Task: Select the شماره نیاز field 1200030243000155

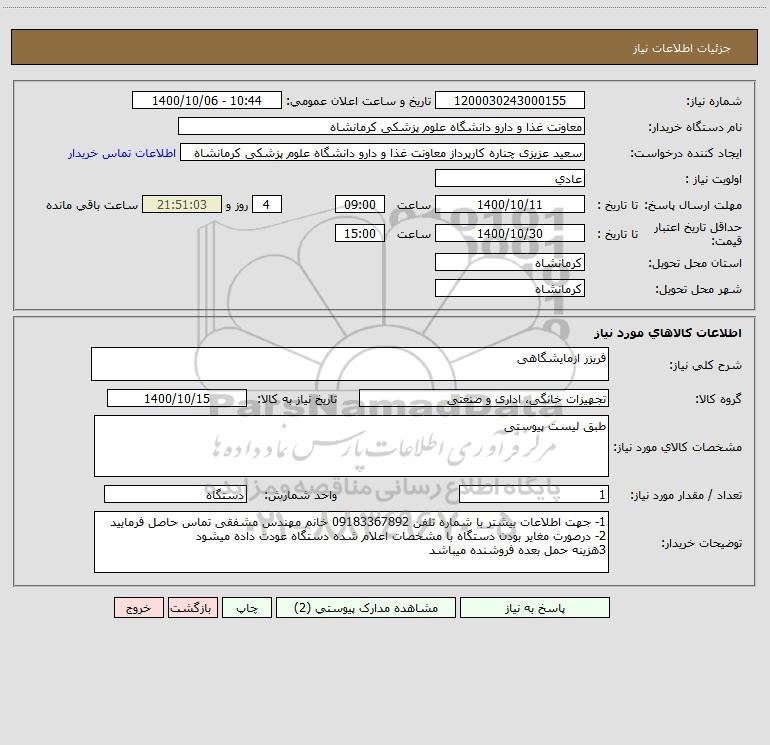Action: tap(510, 100)
